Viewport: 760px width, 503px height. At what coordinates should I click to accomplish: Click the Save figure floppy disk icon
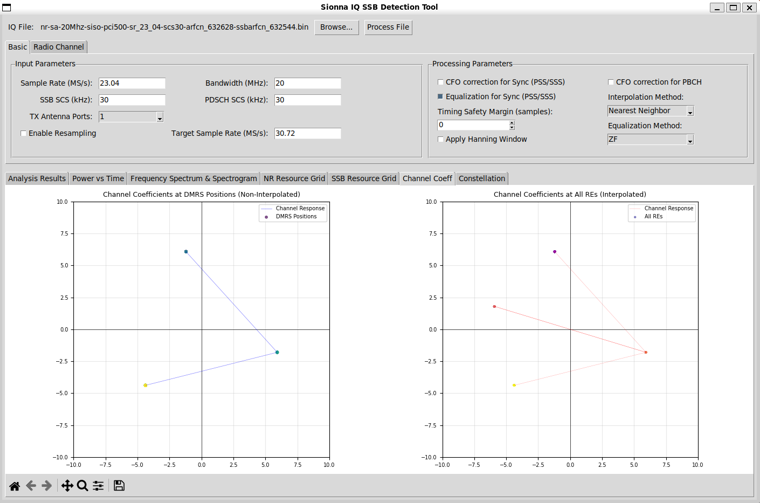pos(119,486)
